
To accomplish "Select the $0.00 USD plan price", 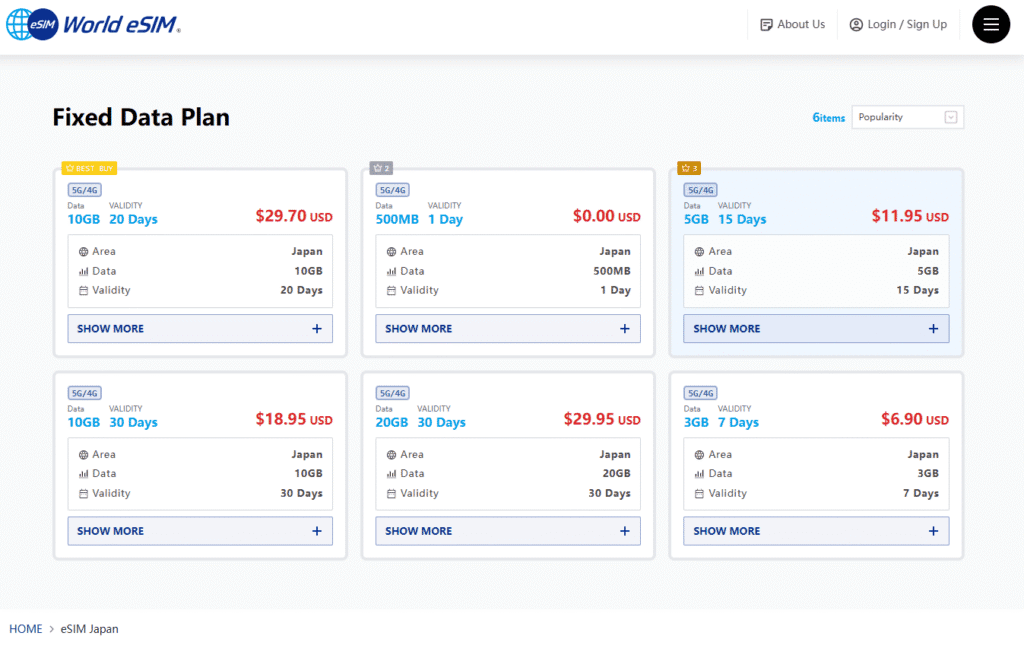I will pos(606,216).
